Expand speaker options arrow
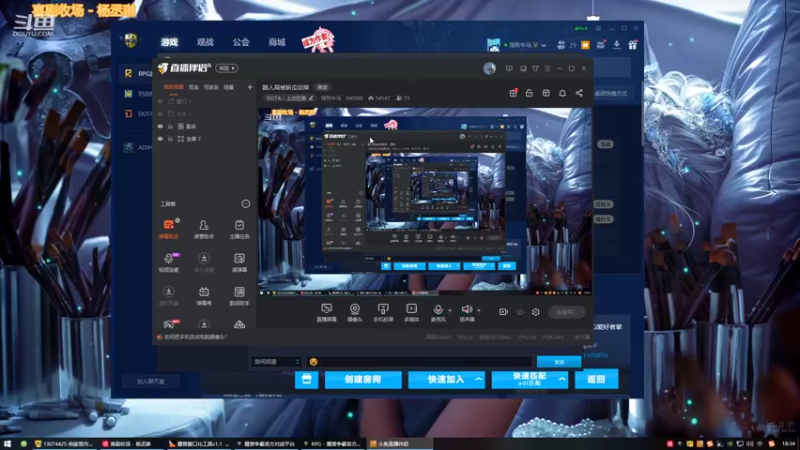 click(479, 310)
